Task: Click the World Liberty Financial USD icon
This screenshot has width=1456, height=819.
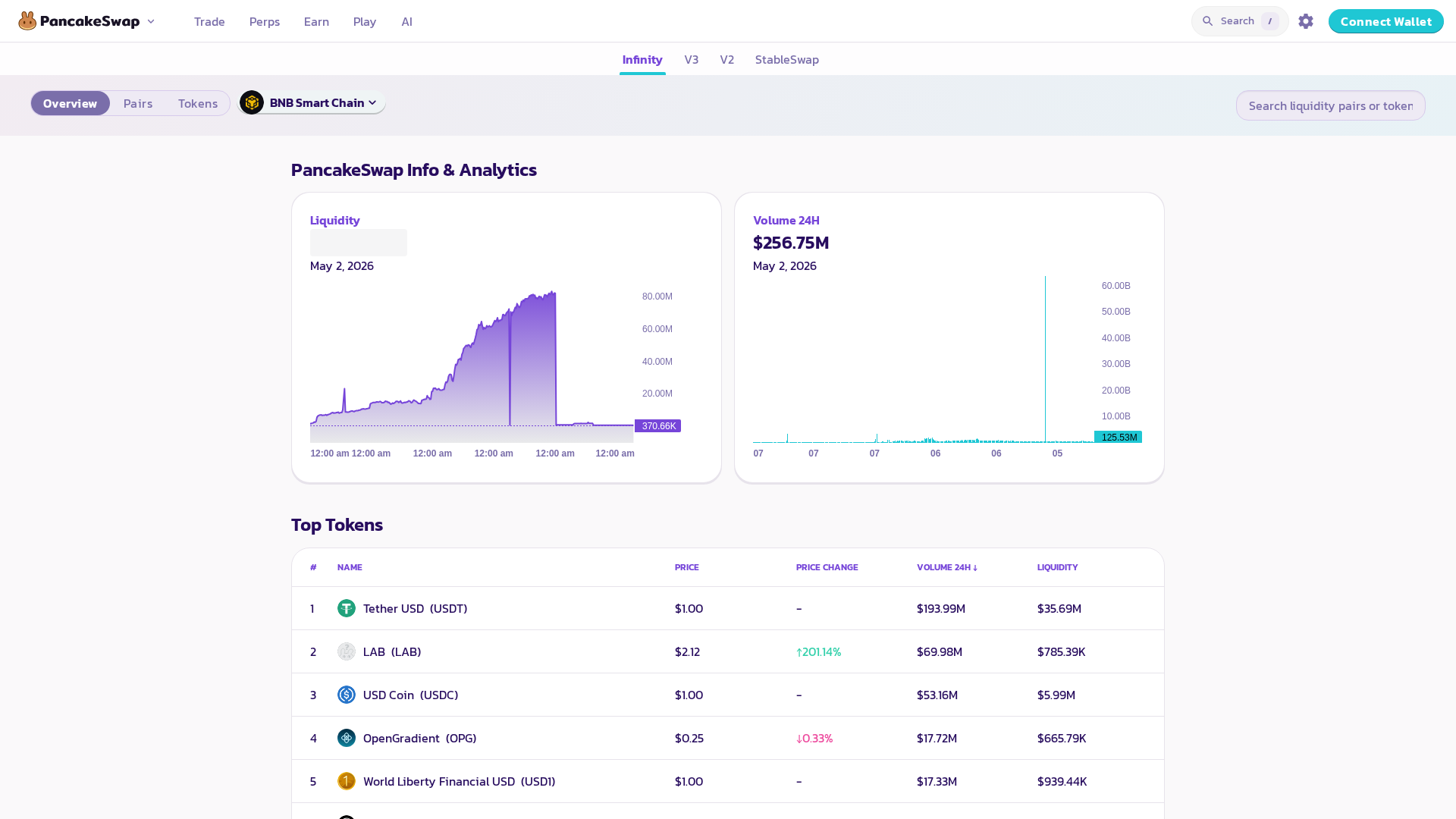Action: click(347, 781)
